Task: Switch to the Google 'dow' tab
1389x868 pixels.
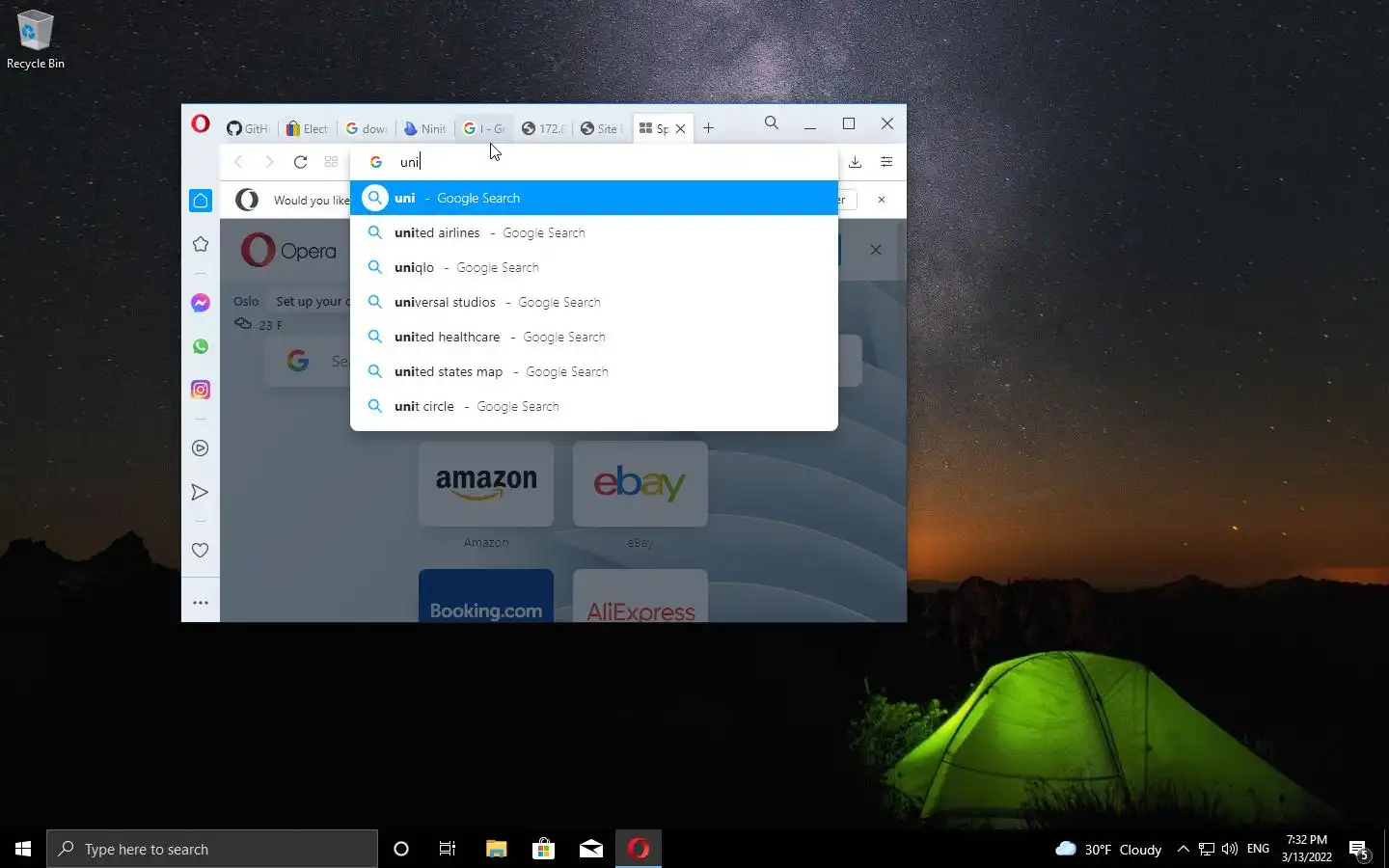Action: (367, 128)
